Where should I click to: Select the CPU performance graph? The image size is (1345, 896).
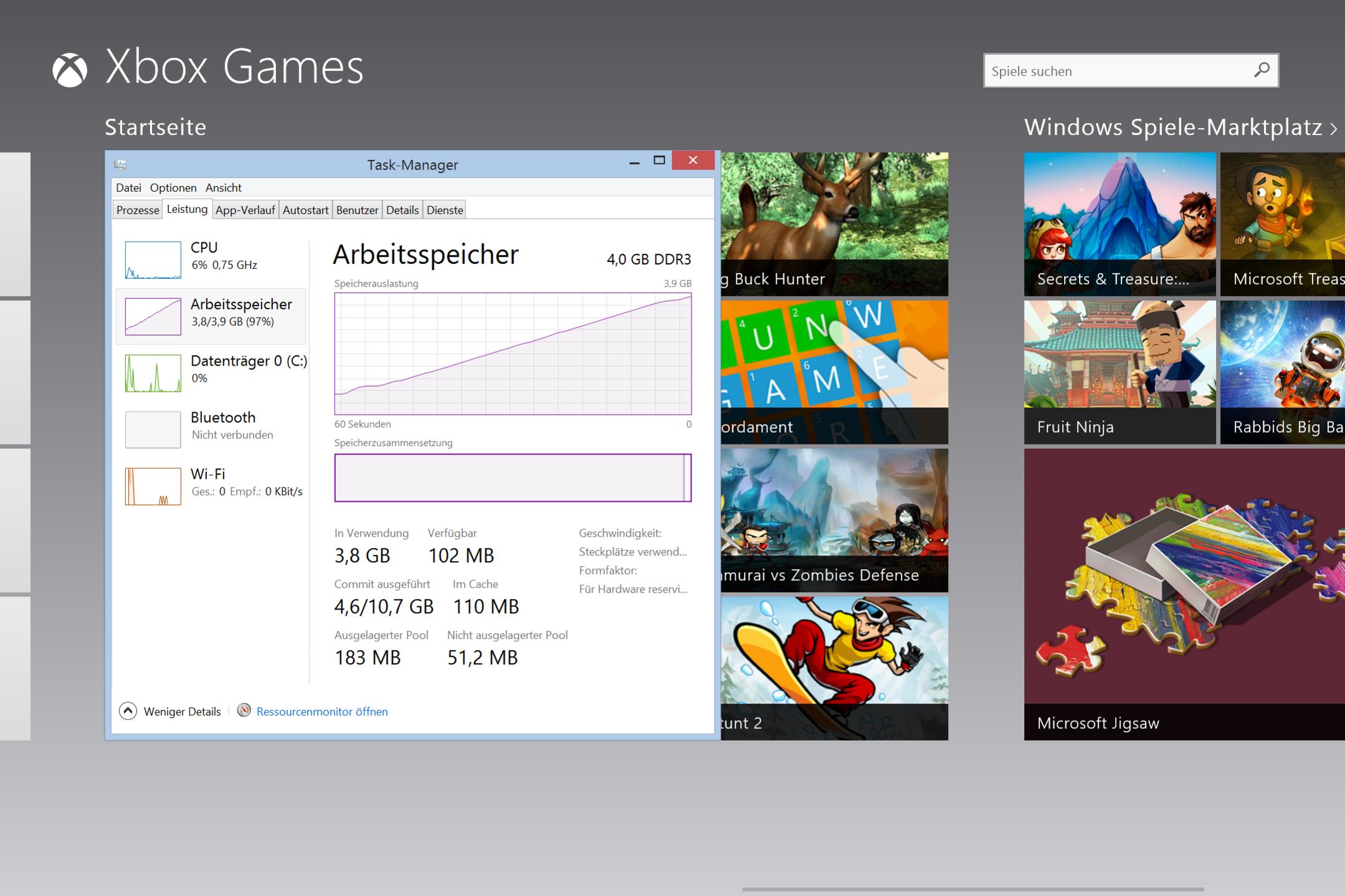click(153, 260)
